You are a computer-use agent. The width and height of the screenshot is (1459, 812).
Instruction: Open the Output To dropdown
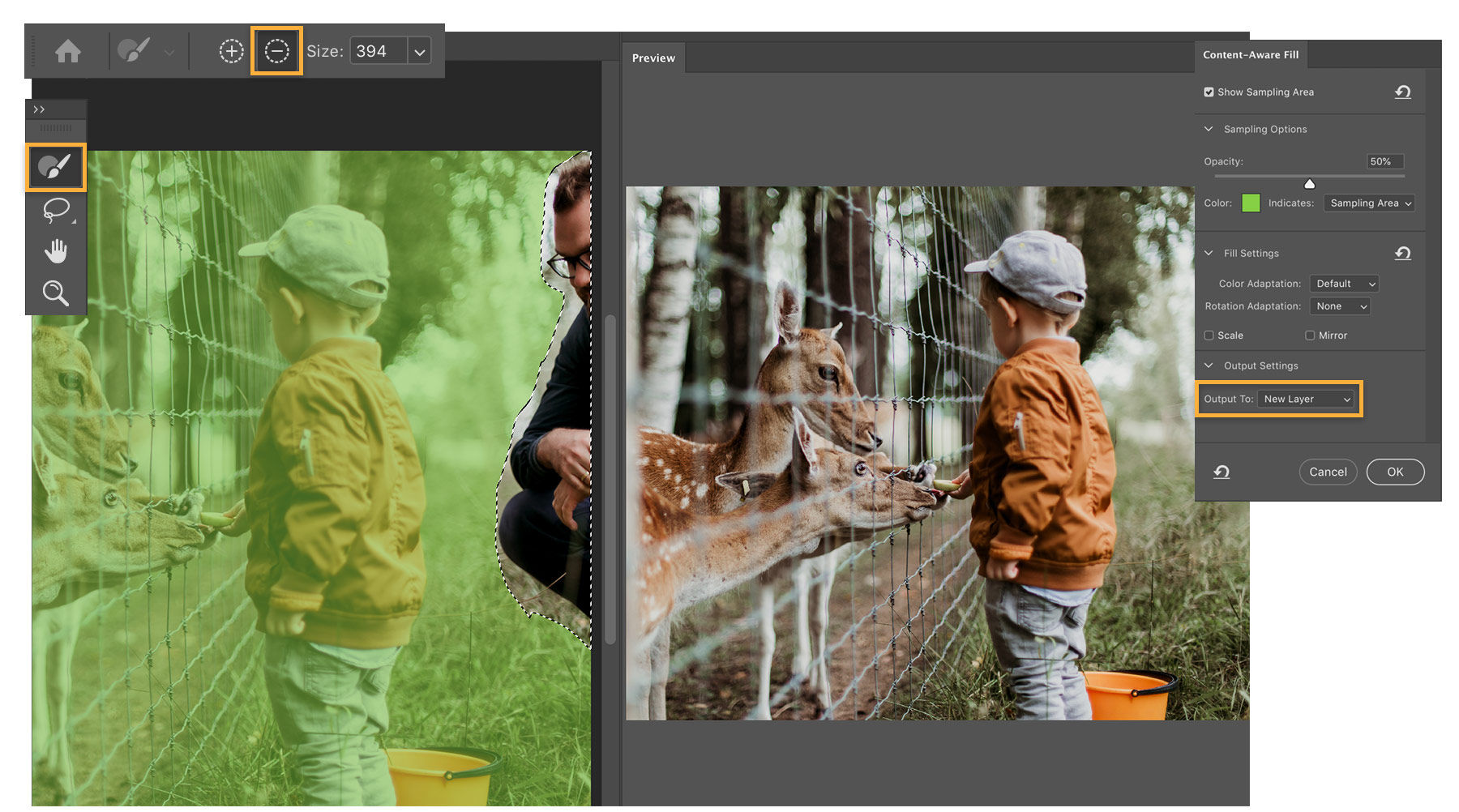click(1307, 399)
